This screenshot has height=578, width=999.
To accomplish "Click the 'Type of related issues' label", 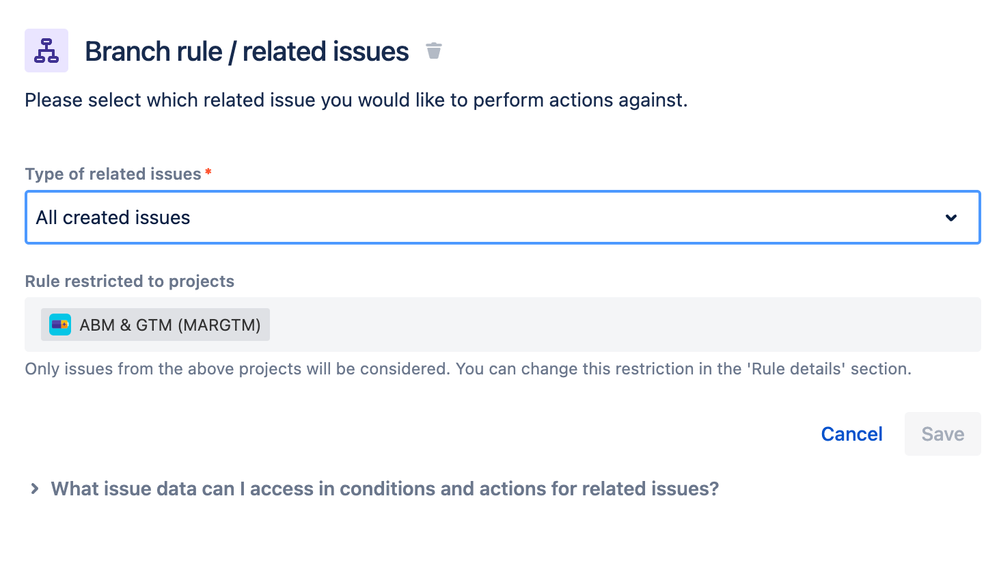I will 113,174.
